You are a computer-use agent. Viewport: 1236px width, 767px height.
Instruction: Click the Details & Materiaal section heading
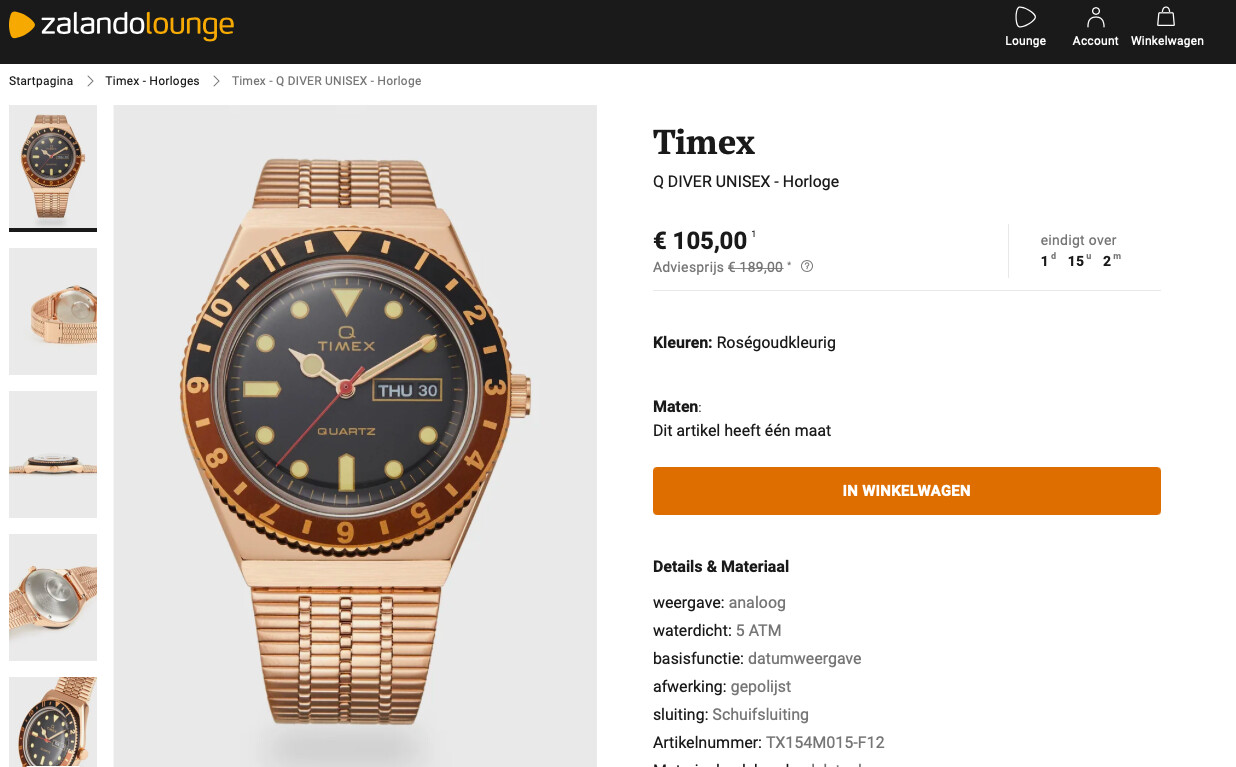(721, 566)
